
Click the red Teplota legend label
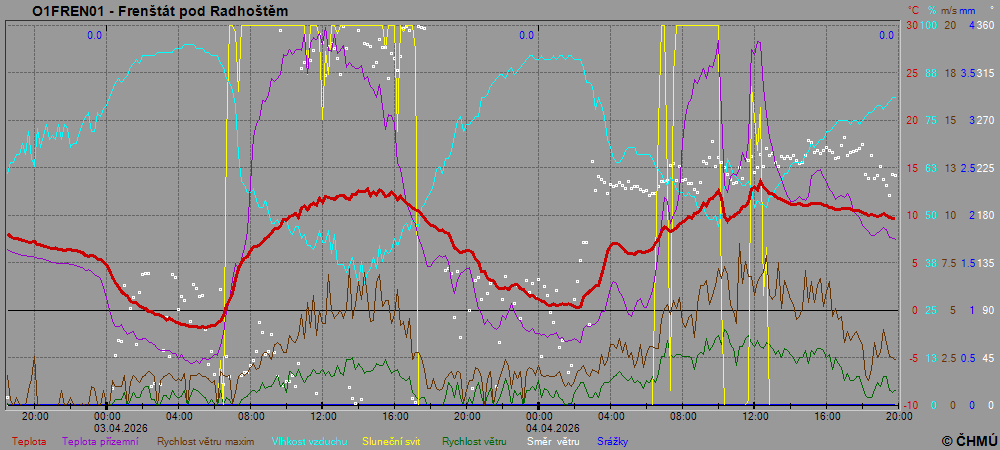coord(28,441)
